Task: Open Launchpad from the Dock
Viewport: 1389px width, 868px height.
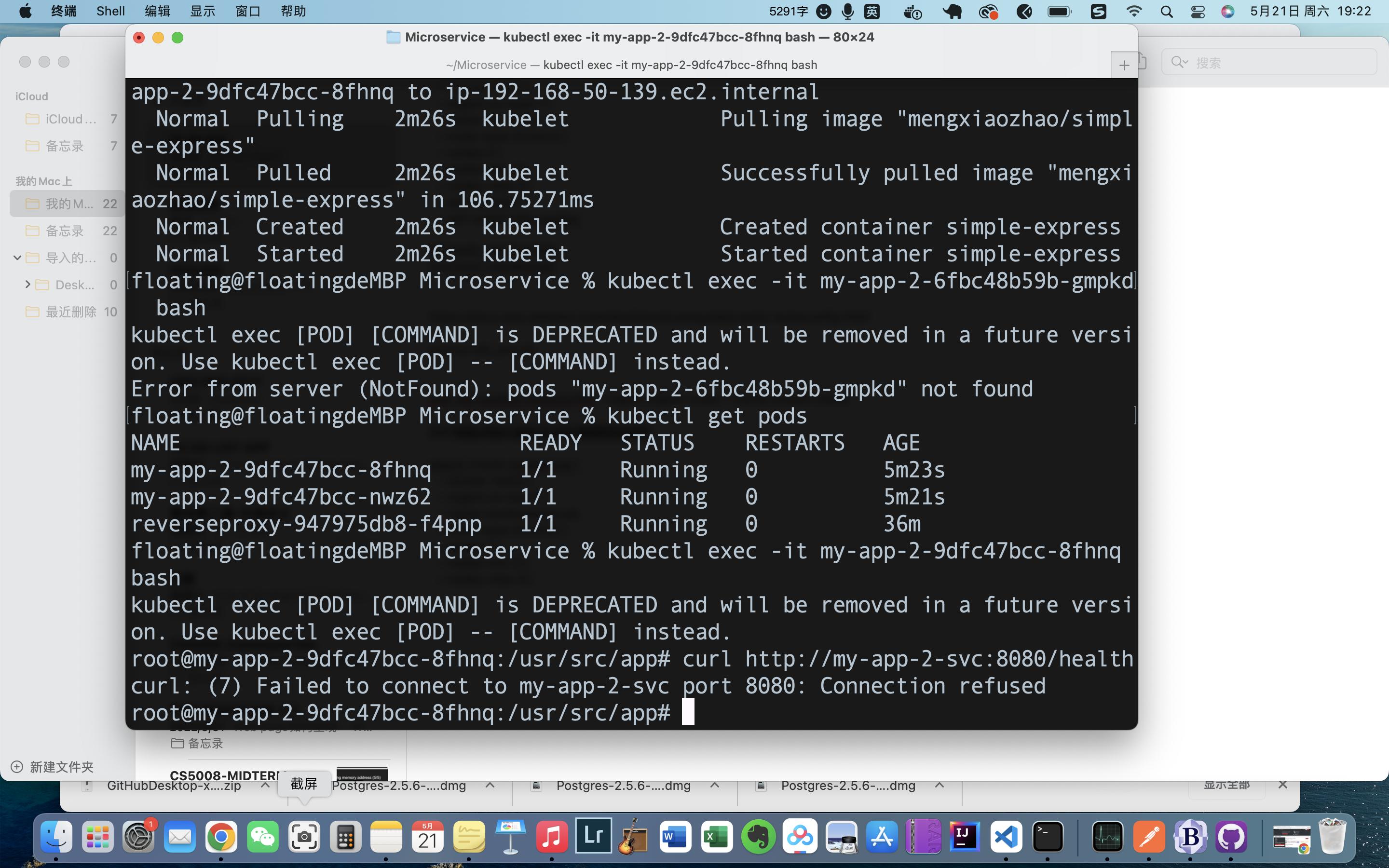Action: pos(97,837)
